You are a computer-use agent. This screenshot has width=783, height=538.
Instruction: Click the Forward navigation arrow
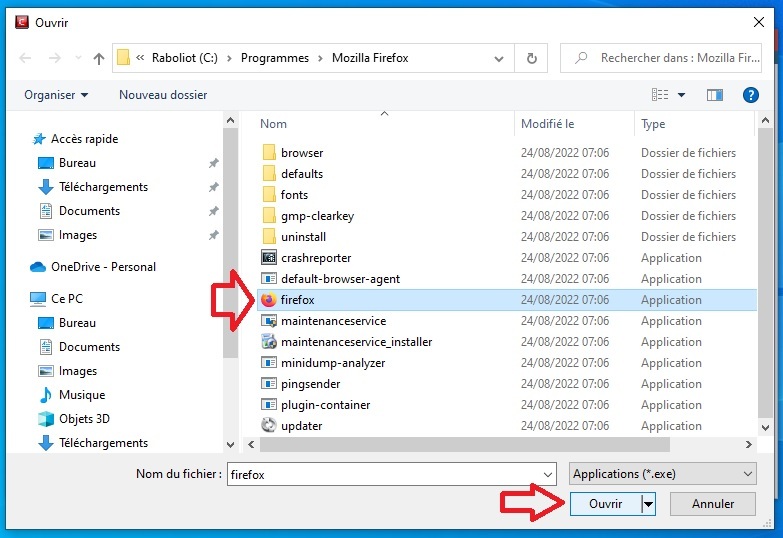pyautogui.click(x=54, y=58)
